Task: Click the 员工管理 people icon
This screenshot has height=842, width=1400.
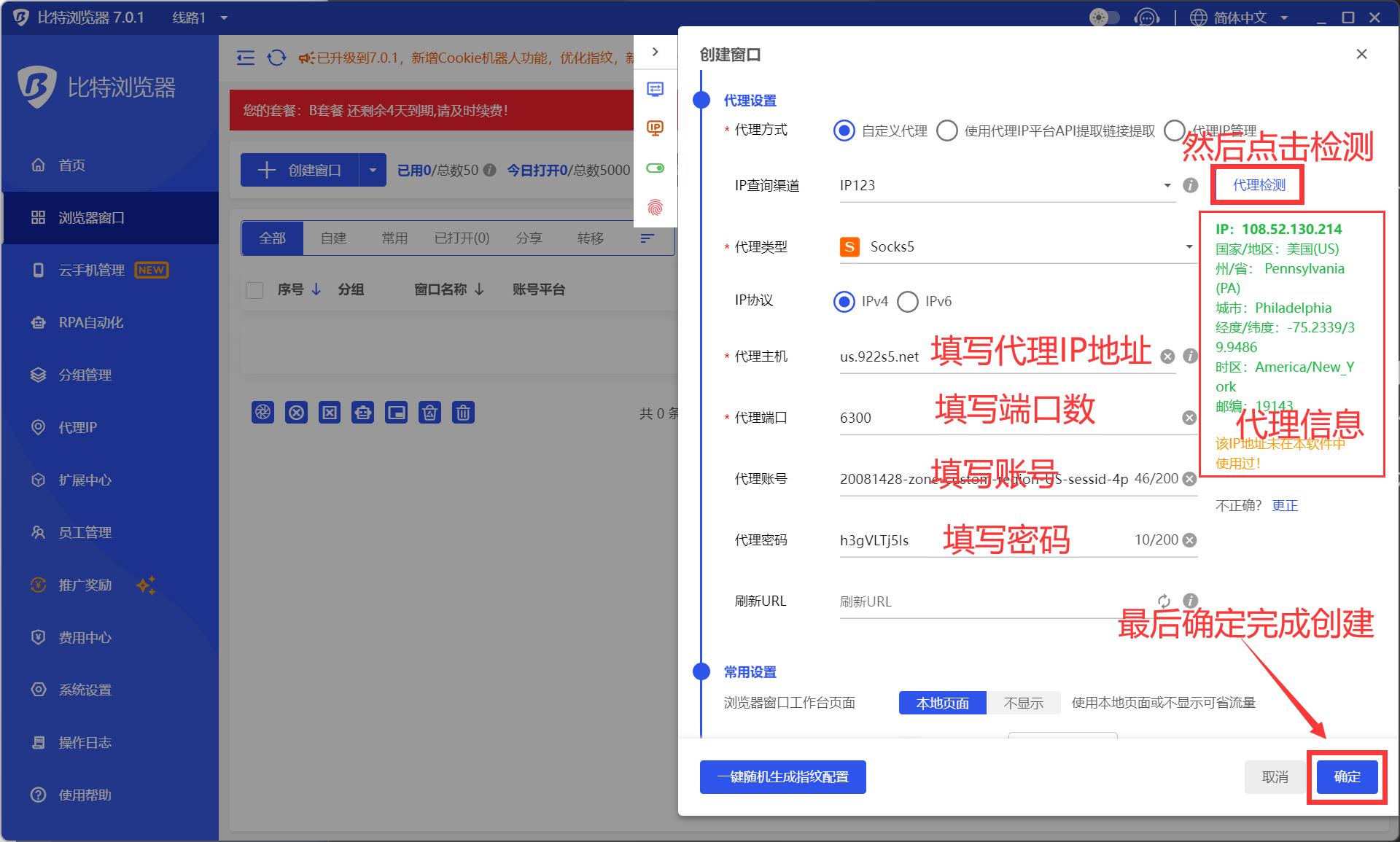Action: (39, 533)
